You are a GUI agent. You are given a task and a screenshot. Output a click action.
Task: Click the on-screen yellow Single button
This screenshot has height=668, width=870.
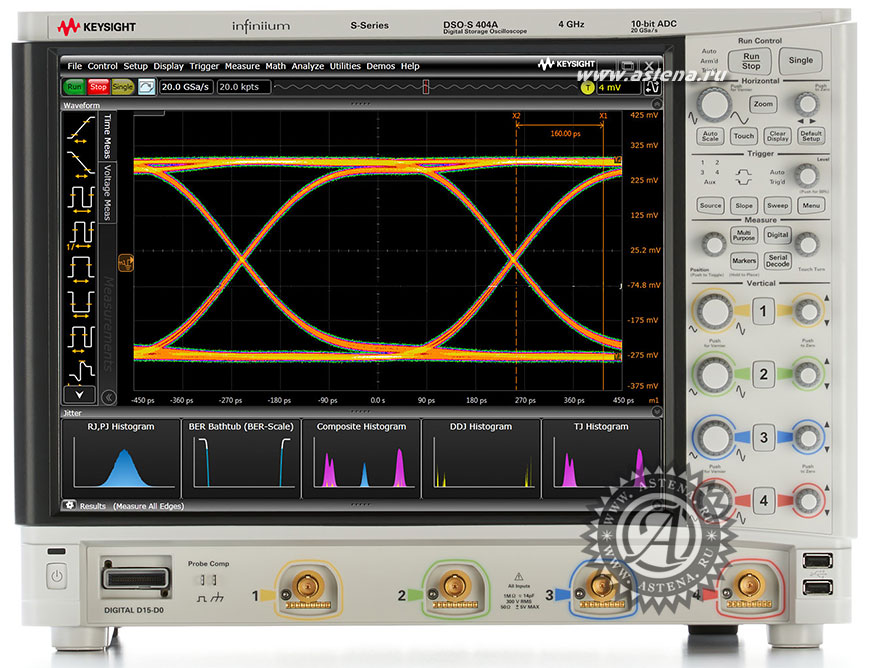[123, 87]
